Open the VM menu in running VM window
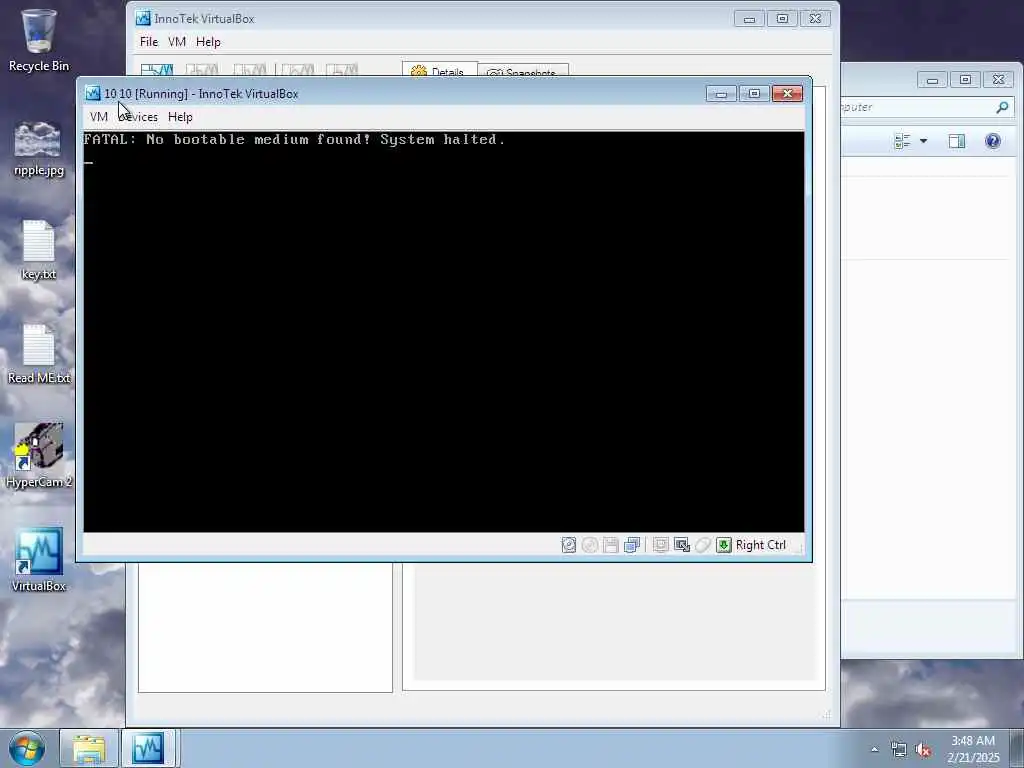This screenshot has height=768, width=1024. pos(99,117)
